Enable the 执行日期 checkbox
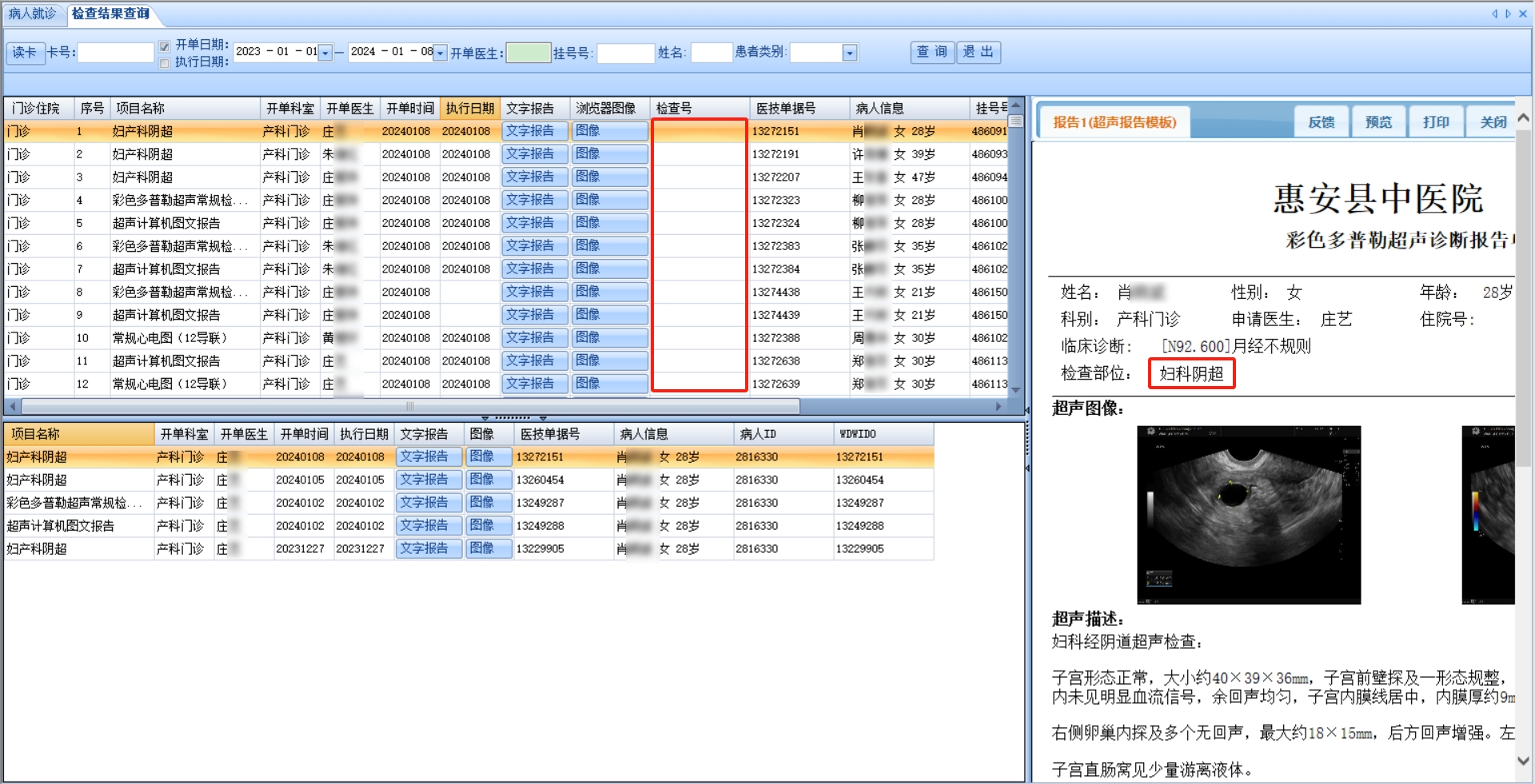 (165, 62)
